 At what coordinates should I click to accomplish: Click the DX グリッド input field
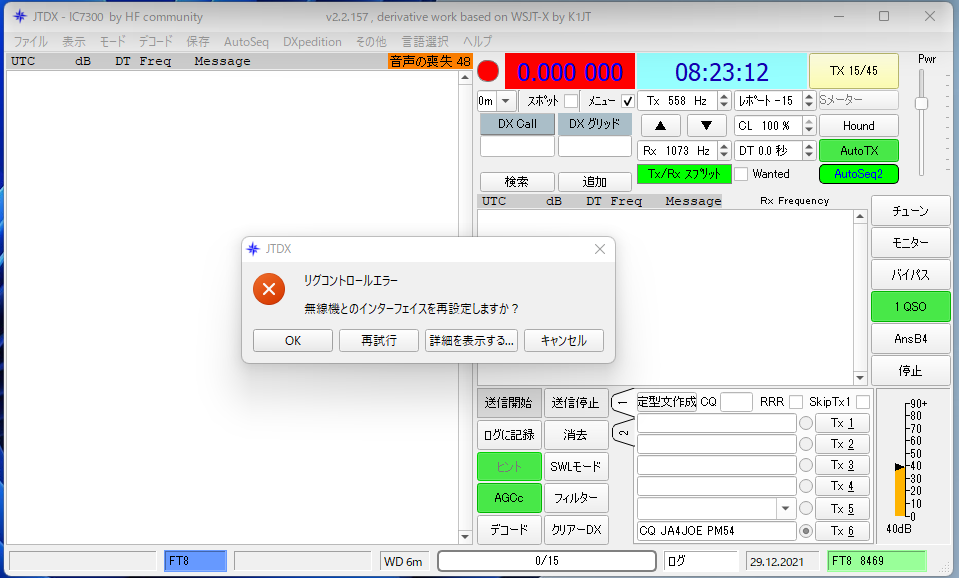pos(594,146)
